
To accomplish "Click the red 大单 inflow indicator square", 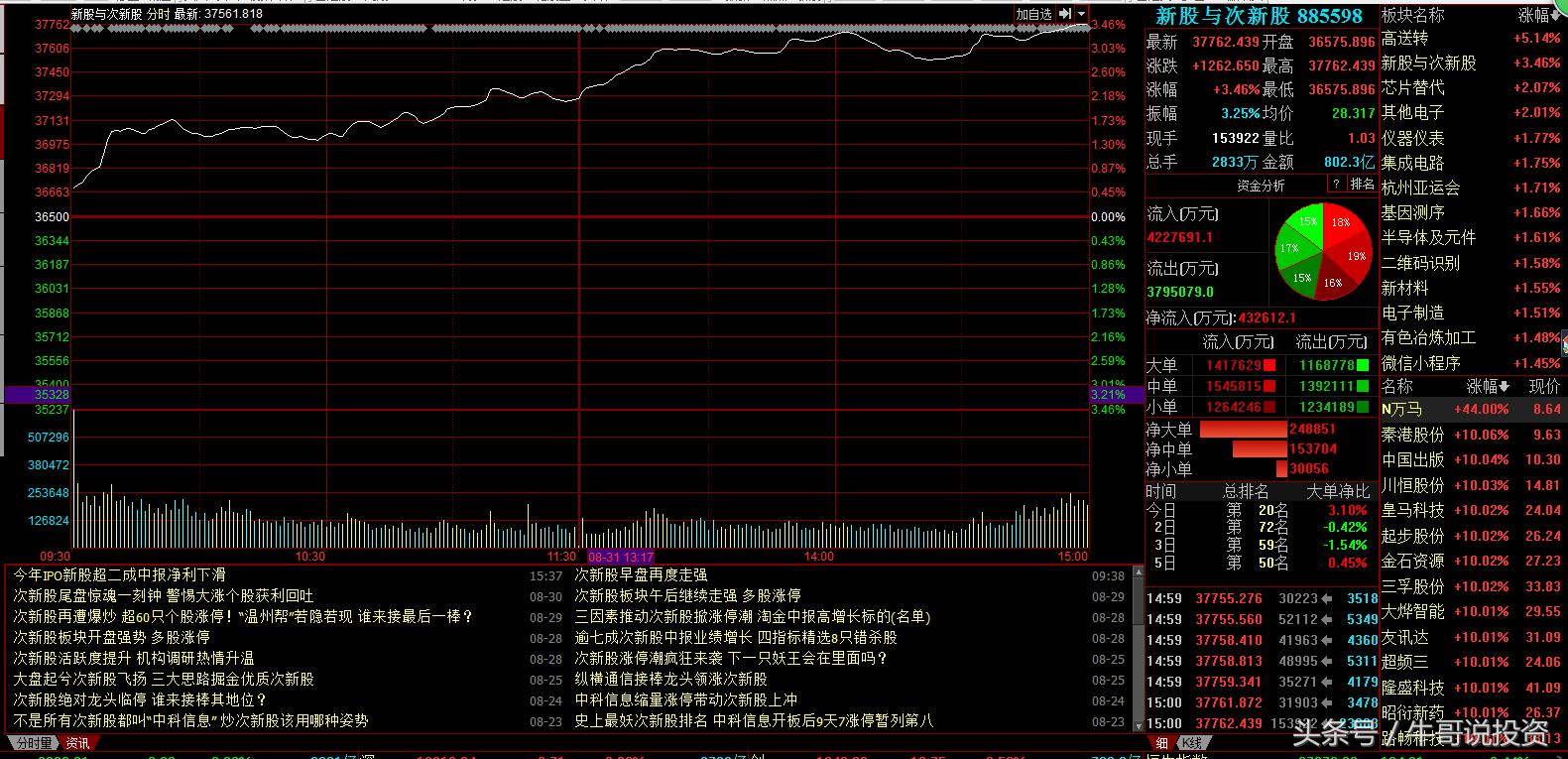I will click(x=1269, y=365).
